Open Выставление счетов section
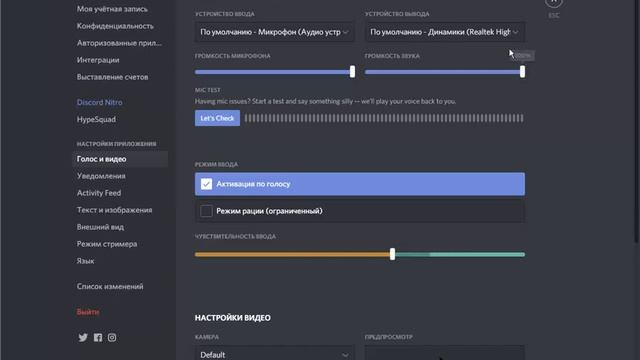640x360 pixels. point(112,77)
